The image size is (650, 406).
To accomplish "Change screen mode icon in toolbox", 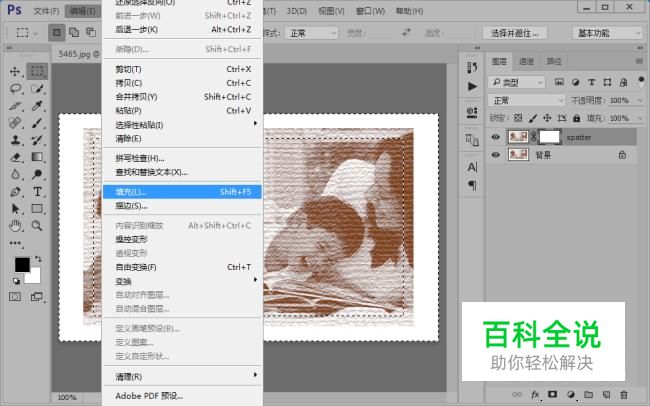I will click(36, 297).
